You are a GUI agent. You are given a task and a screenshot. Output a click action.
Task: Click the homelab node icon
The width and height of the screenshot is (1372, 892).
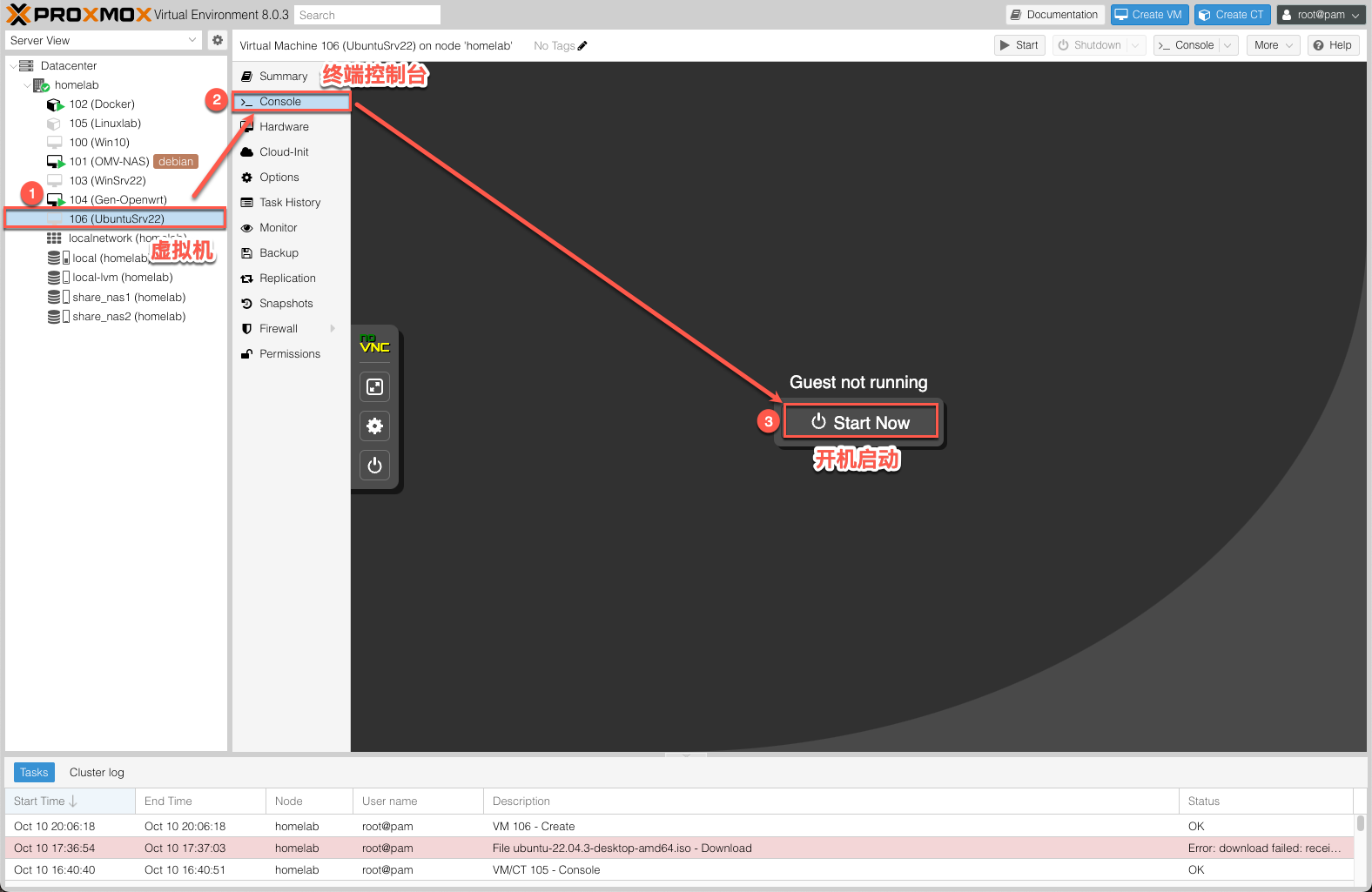41,85
